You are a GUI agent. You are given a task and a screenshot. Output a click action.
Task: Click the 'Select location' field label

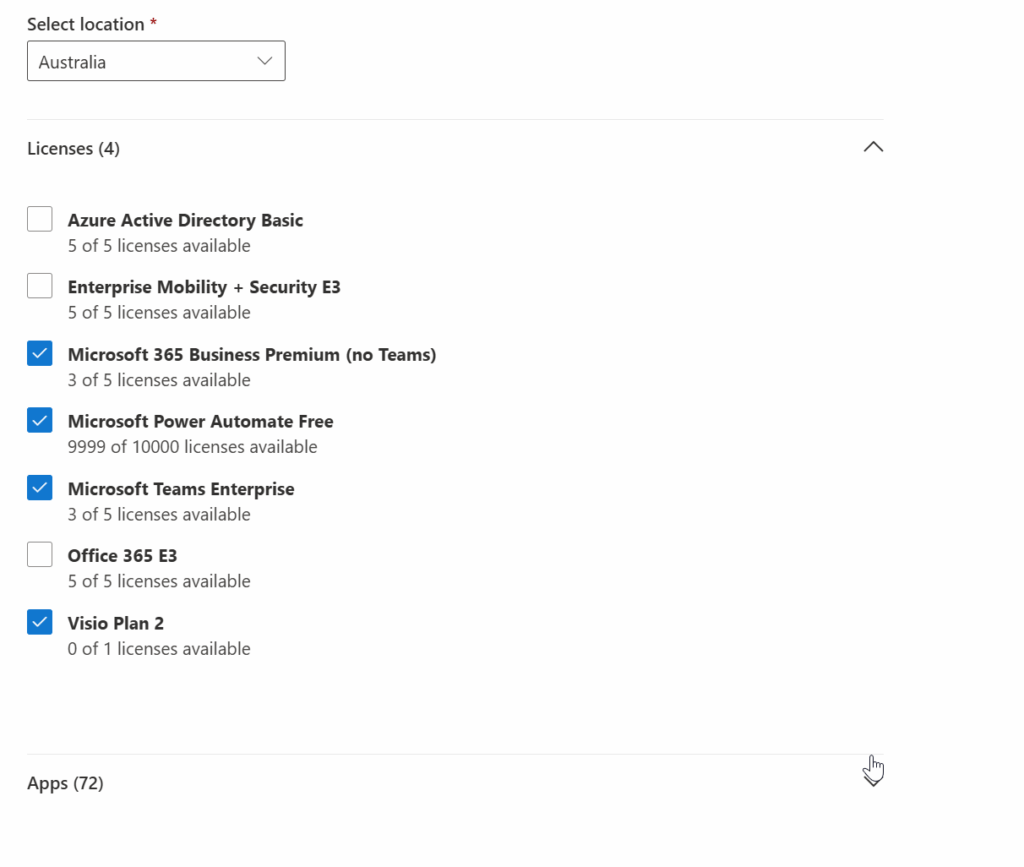(86, 24)
